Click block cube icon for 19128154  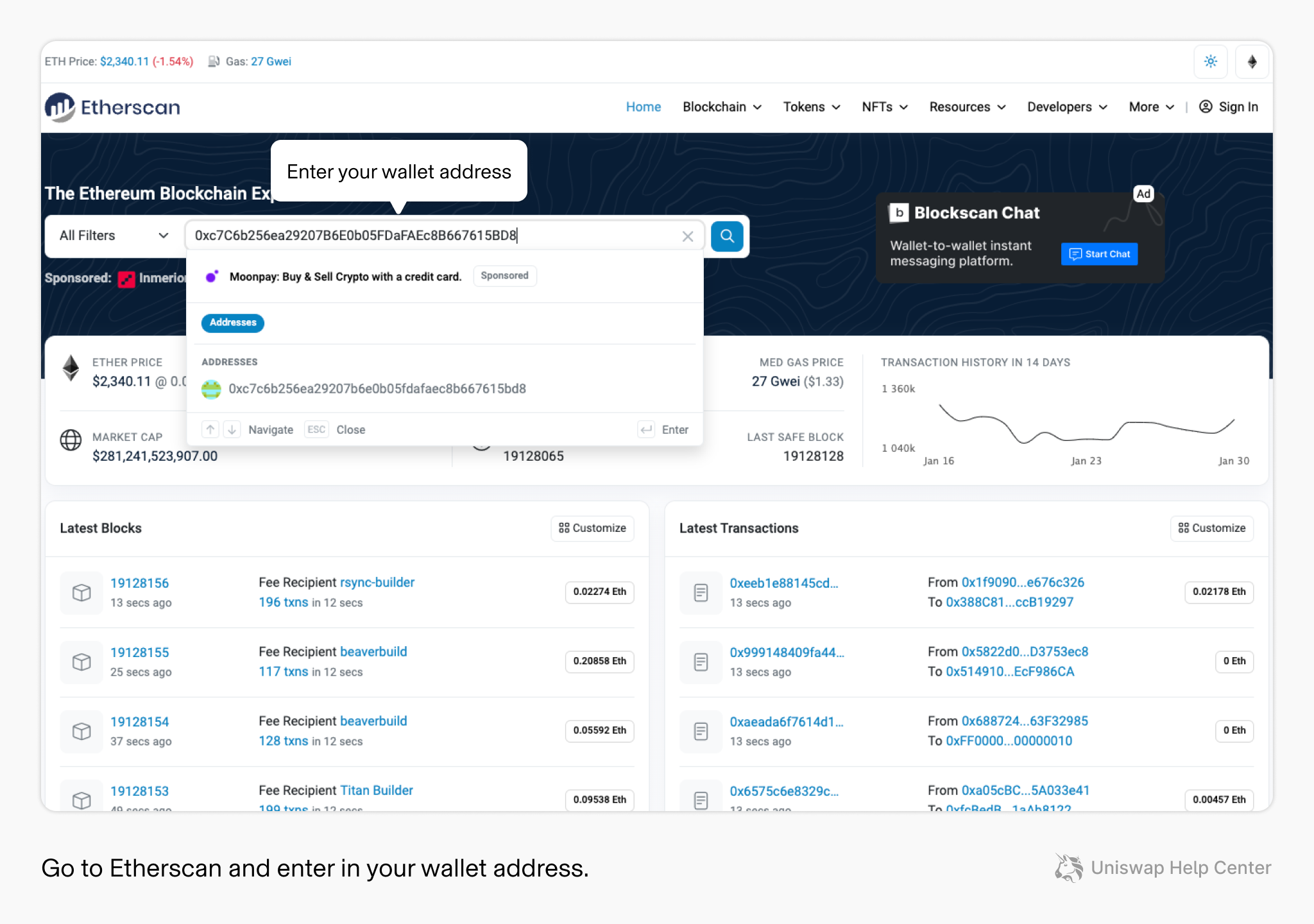tap(81, 731)
